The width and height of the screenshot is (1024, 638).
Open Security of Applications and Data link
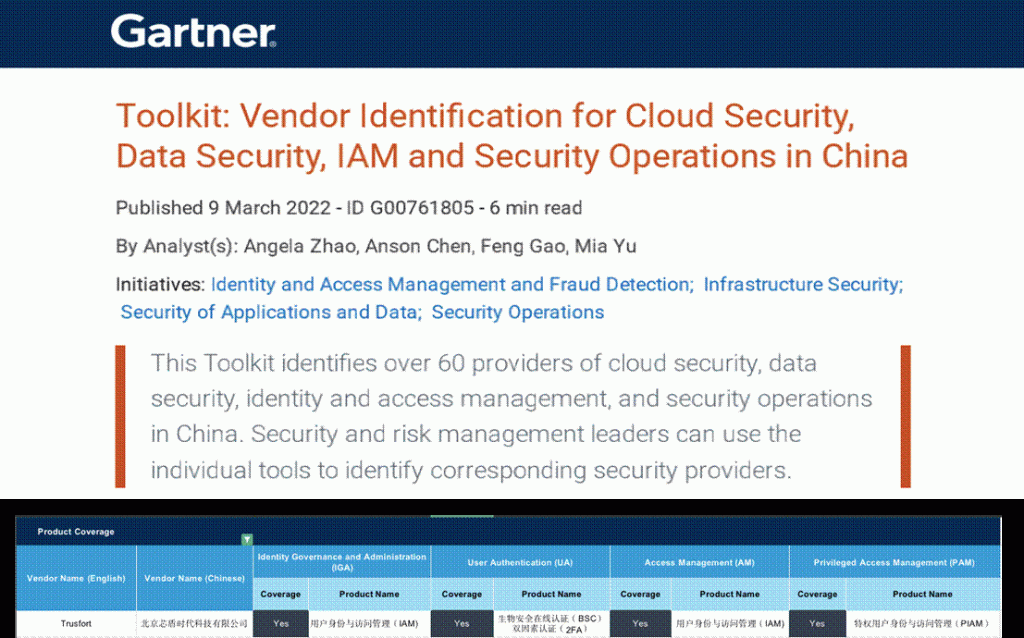coord(271,312)
